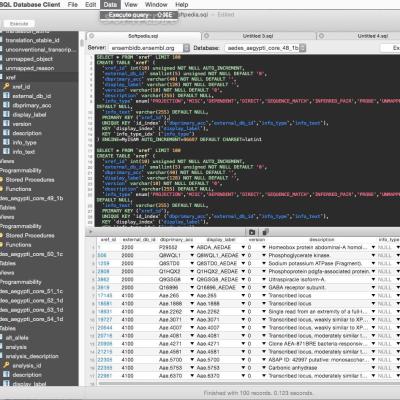The width and height of the screenshot is (400, 400).
Task: Open dropdown arrow beside P29552 cell
Action: (192, 247)
